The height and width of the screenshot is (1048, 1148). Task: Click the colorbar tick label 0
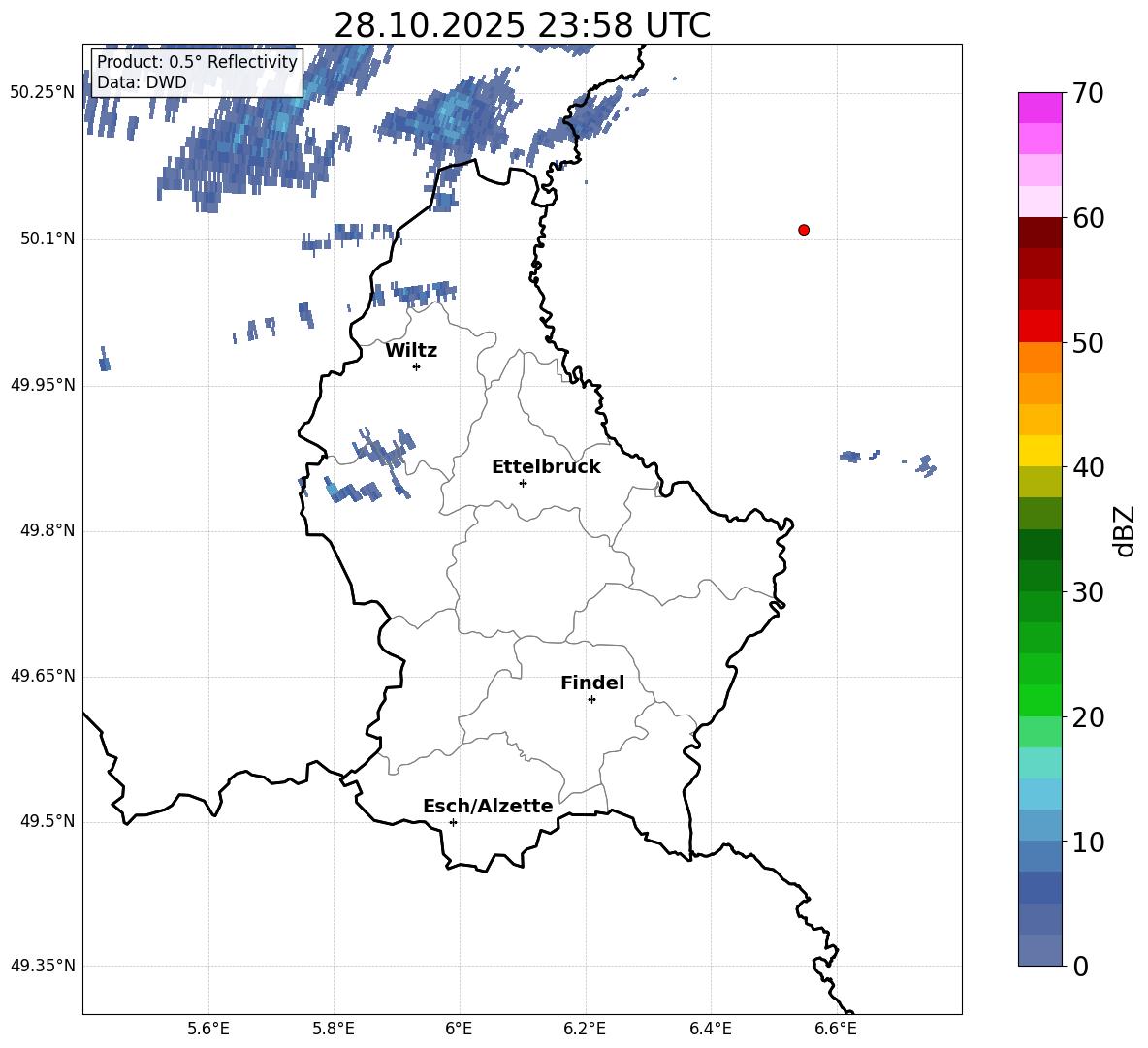click(1081, 966)
